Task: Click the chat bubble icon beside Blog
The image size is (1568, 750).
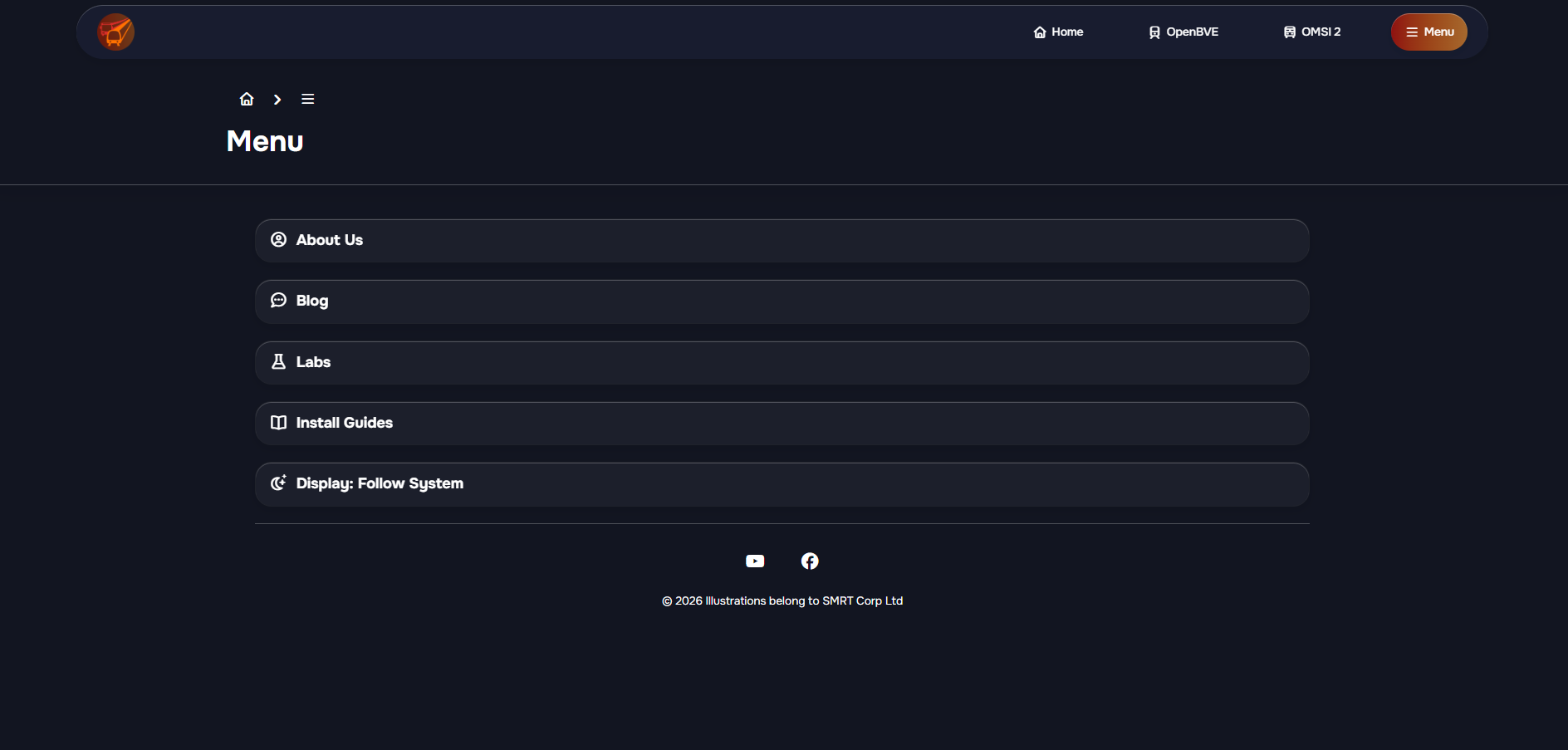Action: point(278,301)
